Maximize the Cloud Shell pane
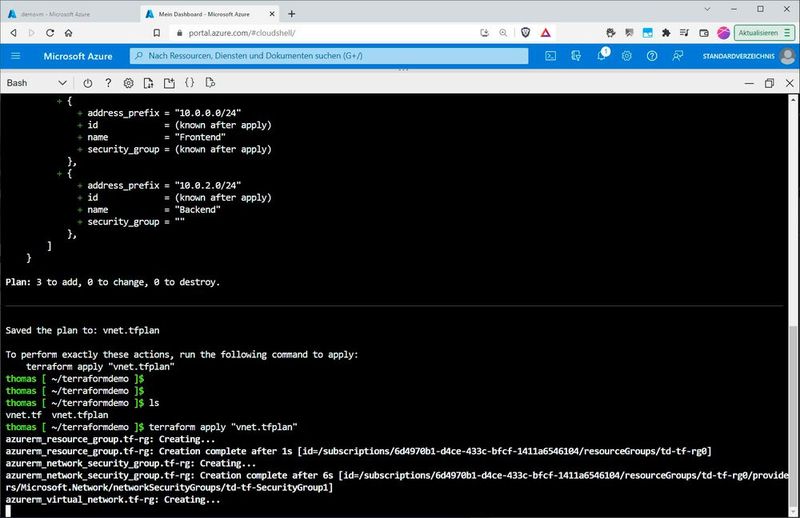Image resolution: width=800 pixels, height=518 pixels. (x=769, y=83)
